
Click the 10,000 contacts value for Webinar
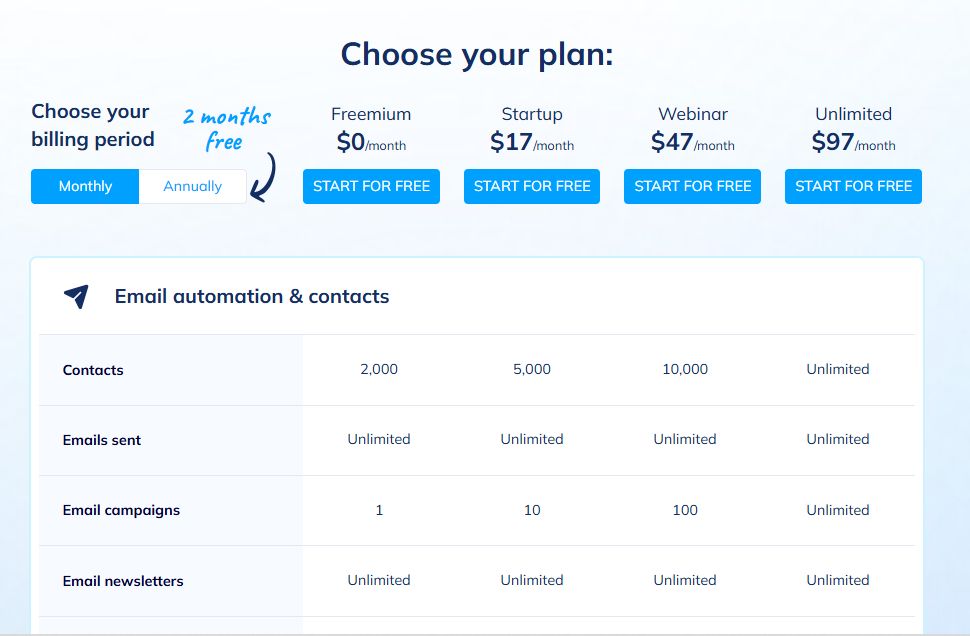pyautogui.click(x=685, y=369)
